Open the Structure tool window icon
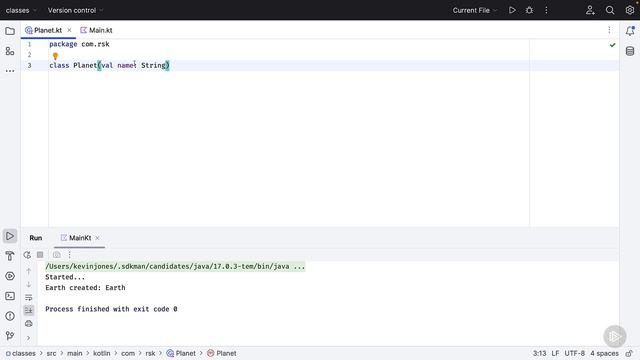 pyautogui.click(x=10, y=51)
